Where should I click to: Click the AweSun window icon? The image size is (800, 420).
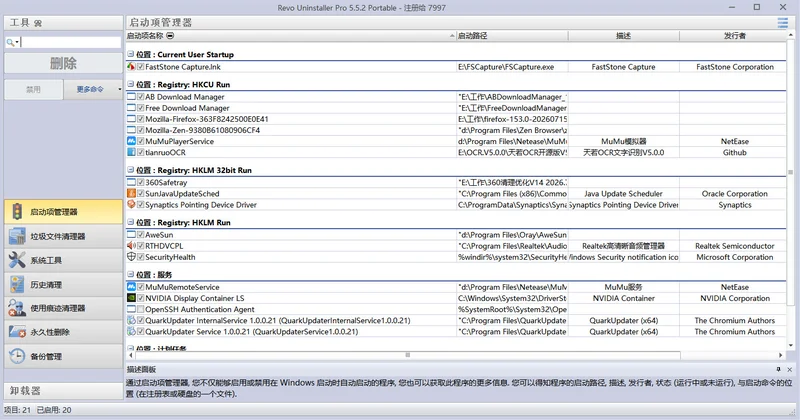tap(131, 234)
